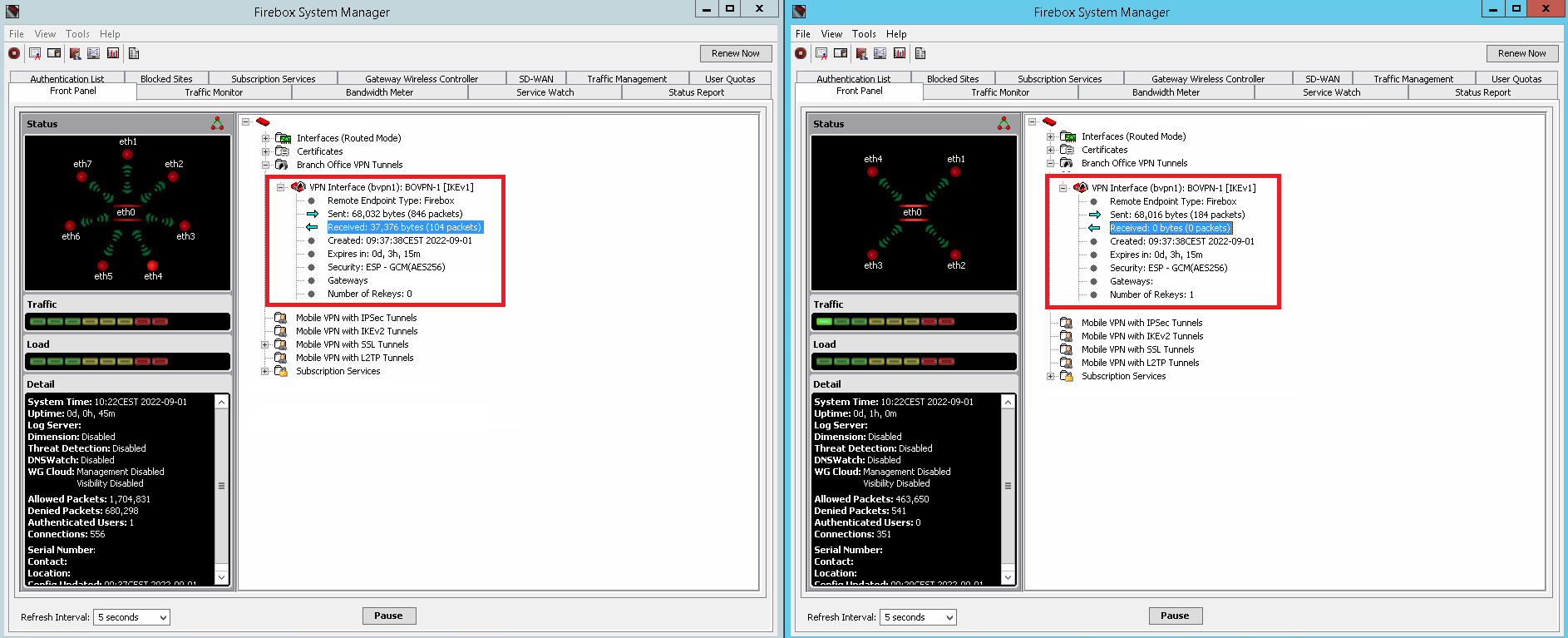This screenshot has height=638, width=1568.
Task: Click the split-panel toolbar icon in left window
Action: pyautogui.click(x=54, y=53)
